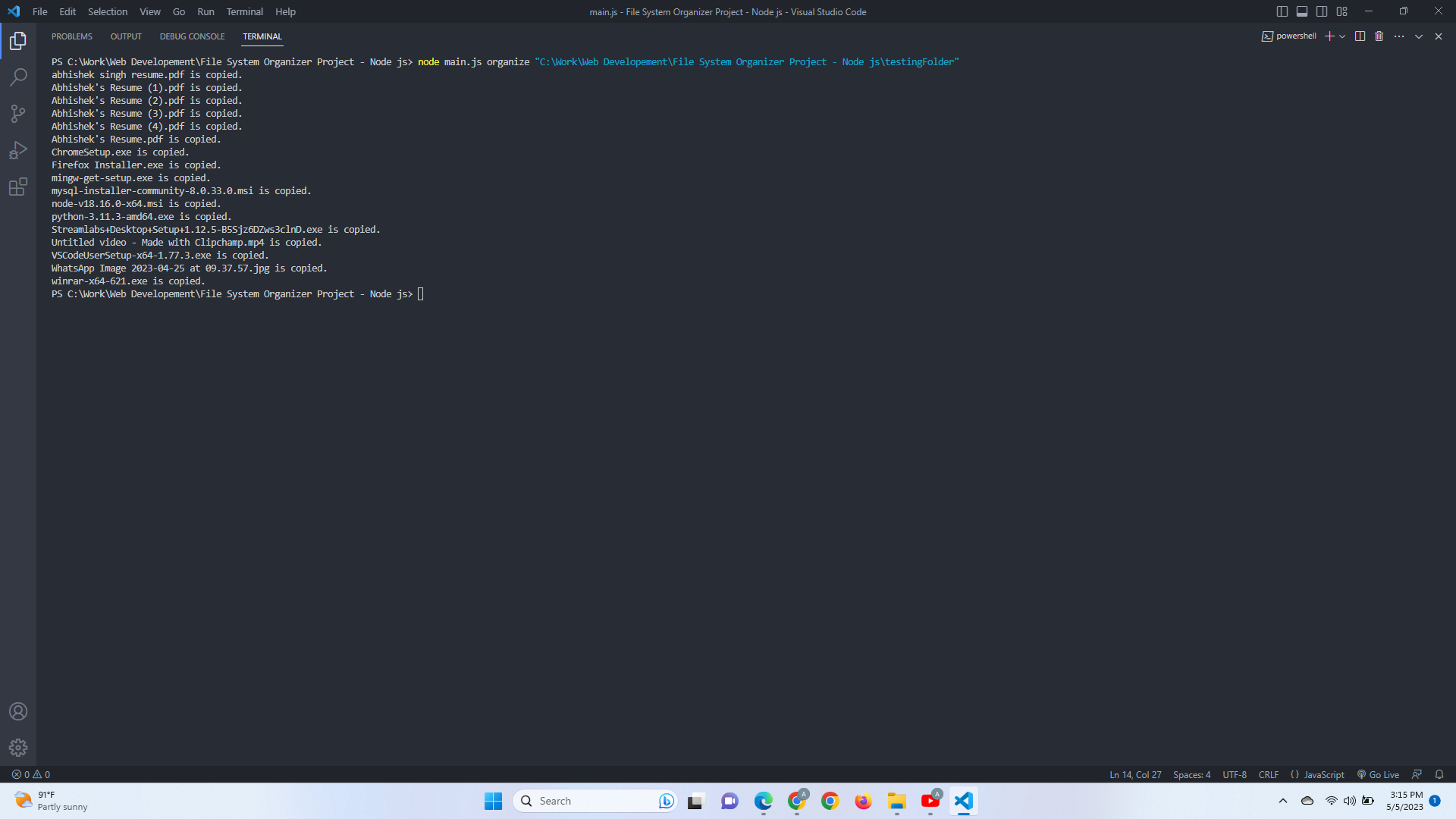
Task: Open the Task View icon in taskbar
Action: click(696, 801)
